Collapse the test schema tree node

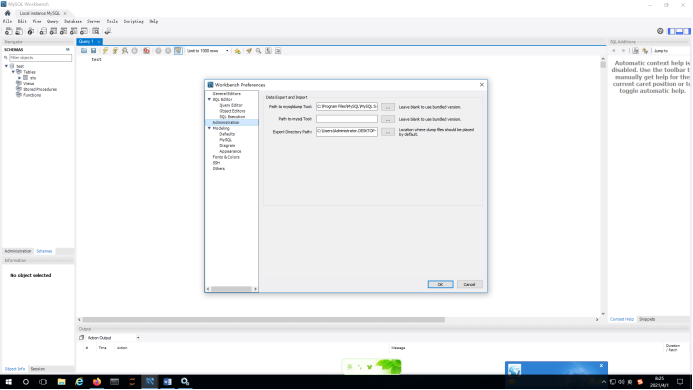point(6,66)
